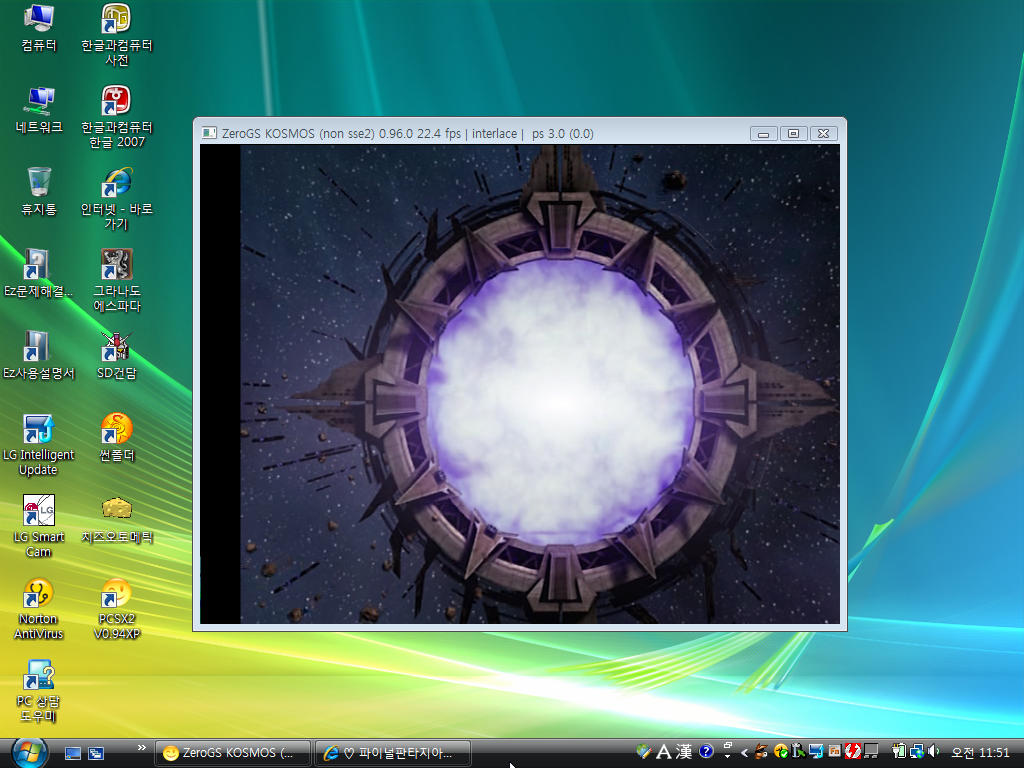Image resolution: width=1024 pixels, height=768 pixels.
Task: Minimize the ZeroGS KOSMOS window
Action: [x=763, y=133]
